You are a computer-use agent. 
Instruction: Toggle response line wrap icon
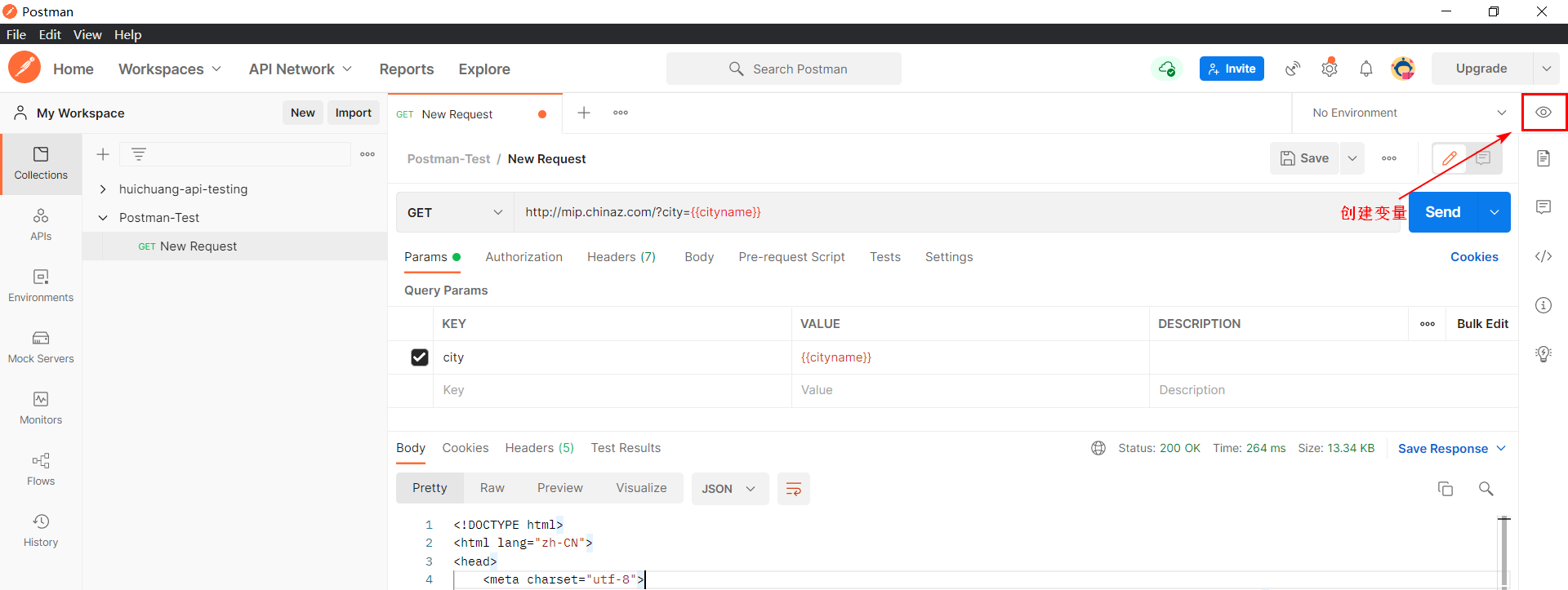point(793,489)
